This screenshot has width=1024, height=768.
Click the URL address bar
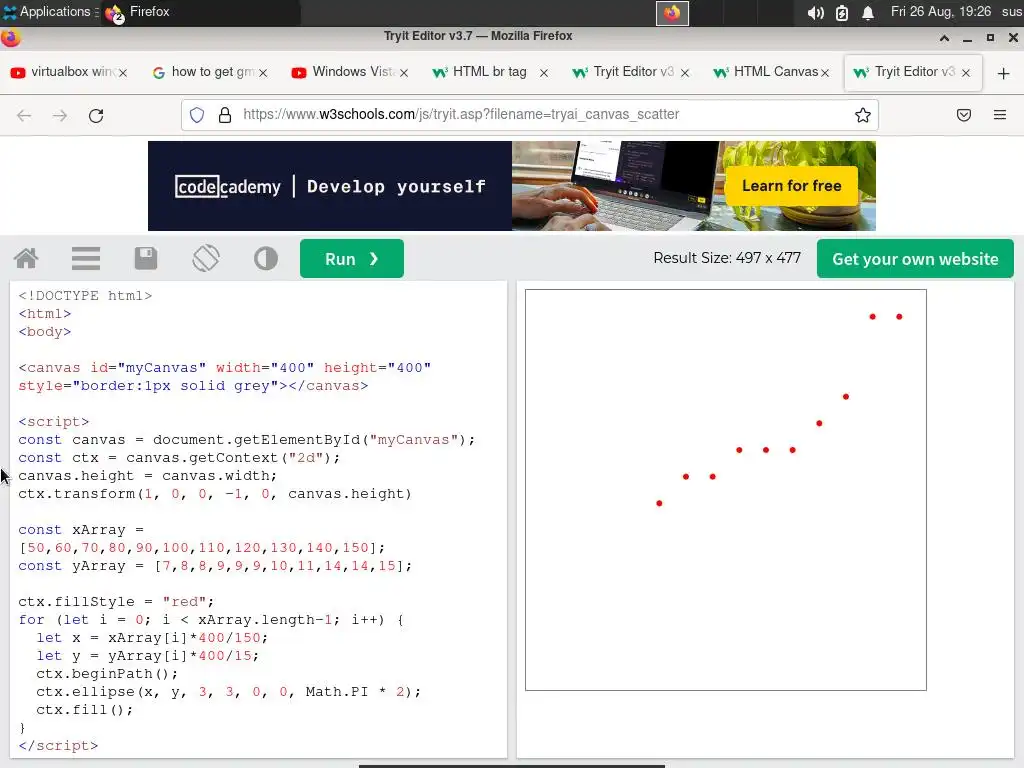coord(530,115)
